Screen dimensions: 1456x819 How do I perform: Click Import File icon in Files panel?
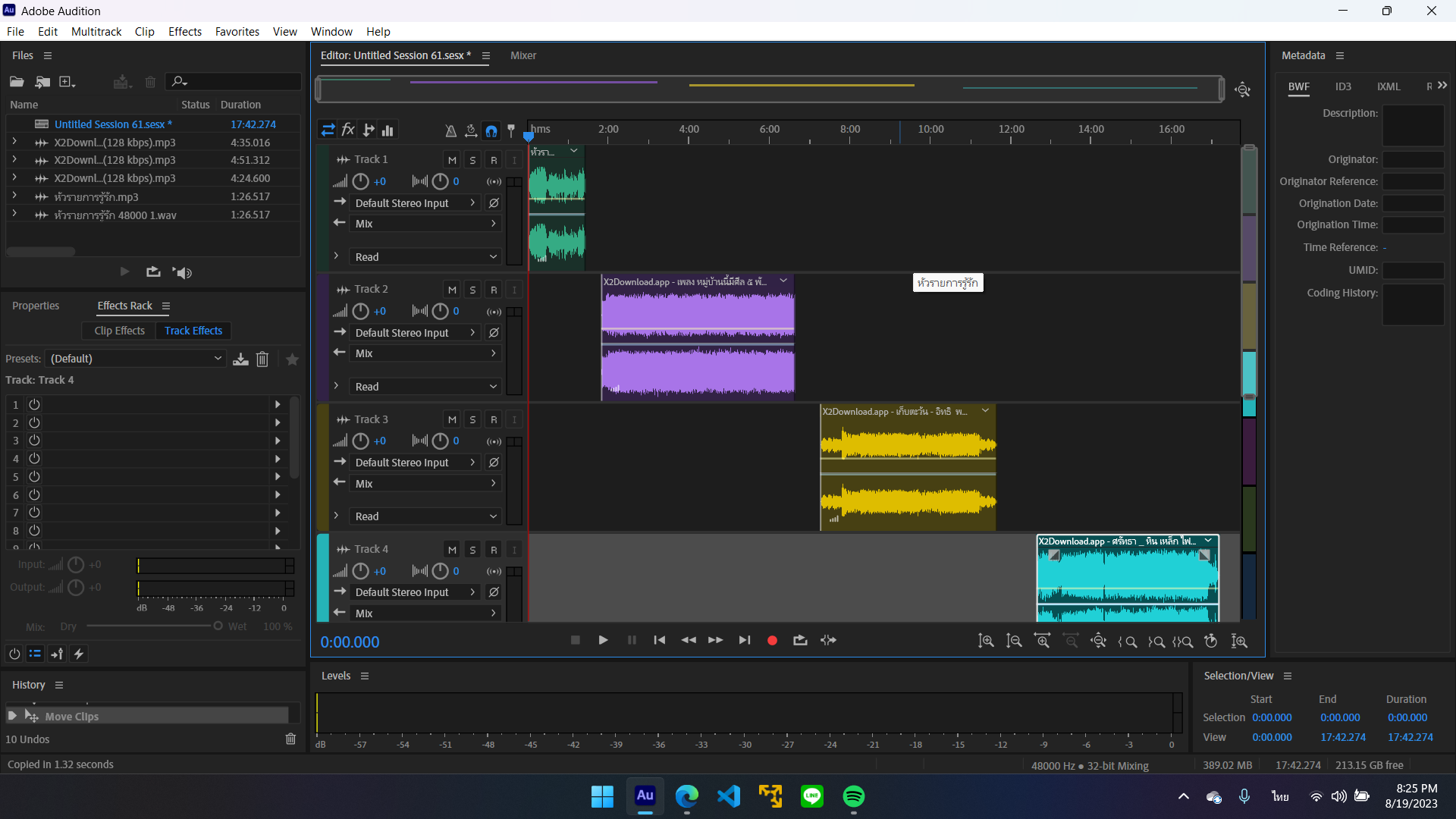42,82
